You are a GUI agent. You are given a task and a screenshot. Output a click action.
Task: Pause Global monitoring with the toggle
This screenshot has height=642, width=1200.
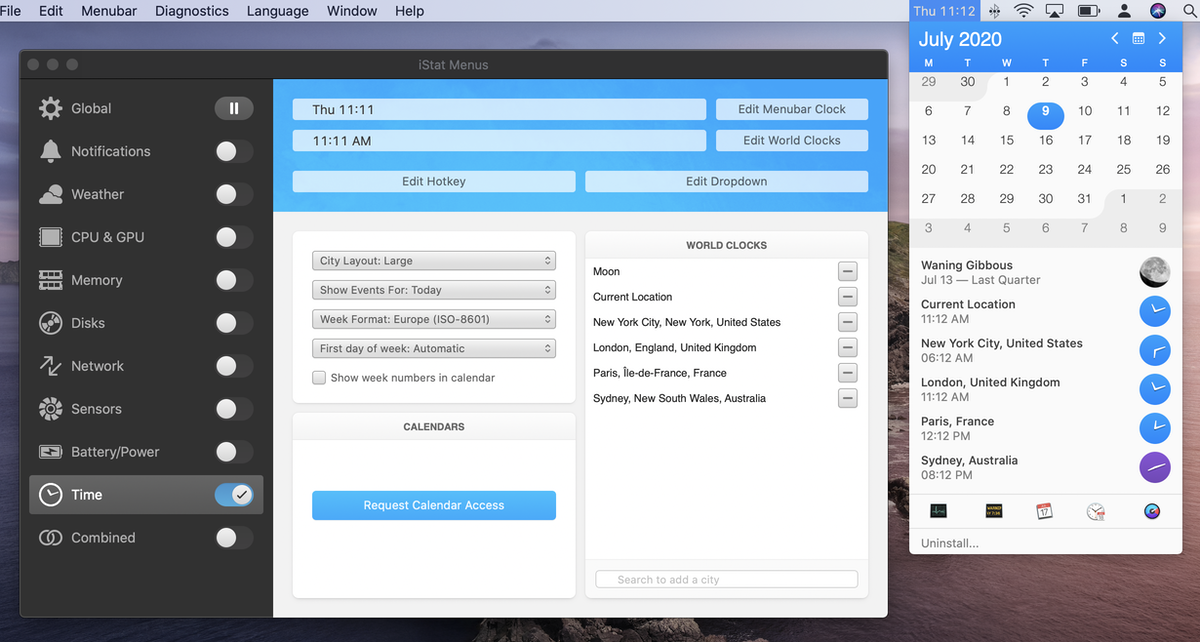234,108
